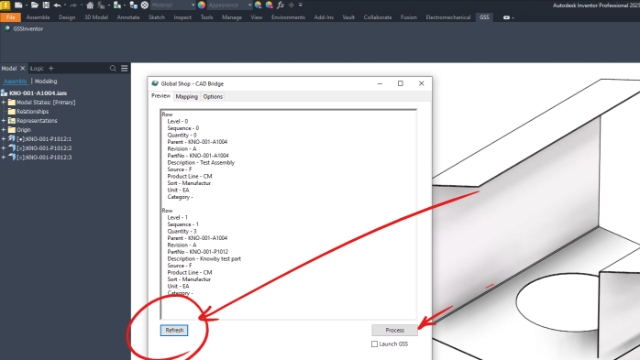This screenshot has height=360, width=640.
Task: Click the round wheel icon before Material
Action: click(x=144, y=5)
